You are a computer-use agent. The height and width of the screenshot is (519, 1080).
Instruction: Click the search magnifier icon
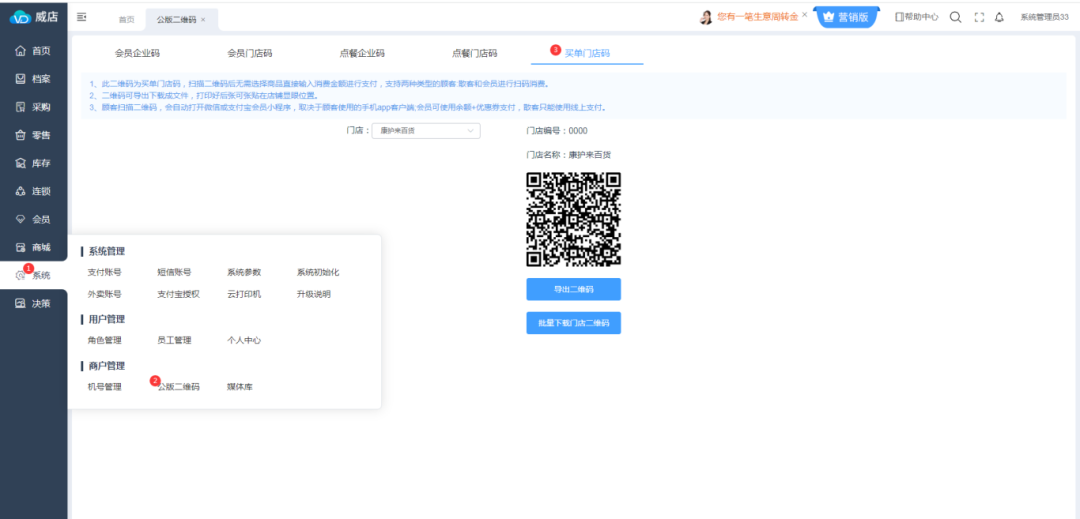pos(955,17)
